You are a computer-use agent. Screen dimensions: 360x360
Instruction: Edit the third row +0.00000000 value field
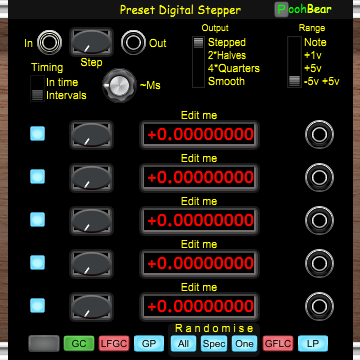[x=199, y=220]
